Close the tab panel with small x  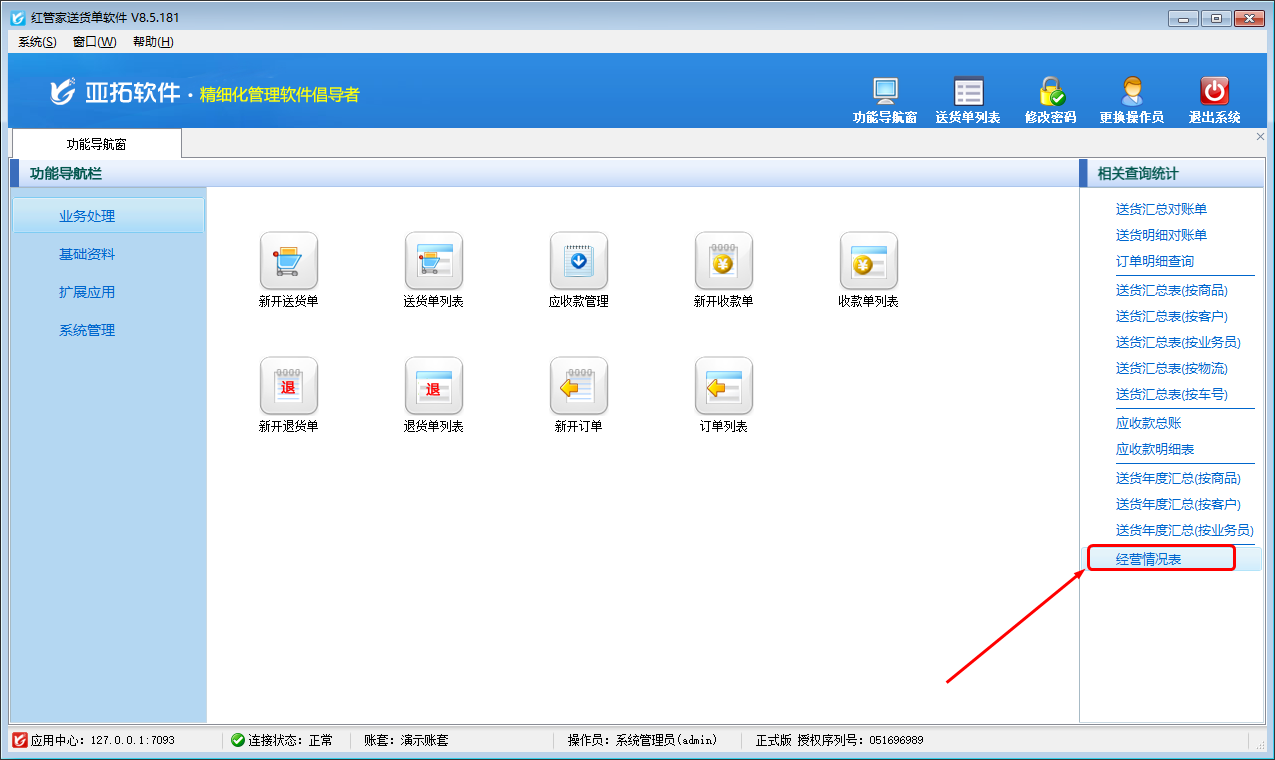pyautogui.click(x=1260, y=137)
